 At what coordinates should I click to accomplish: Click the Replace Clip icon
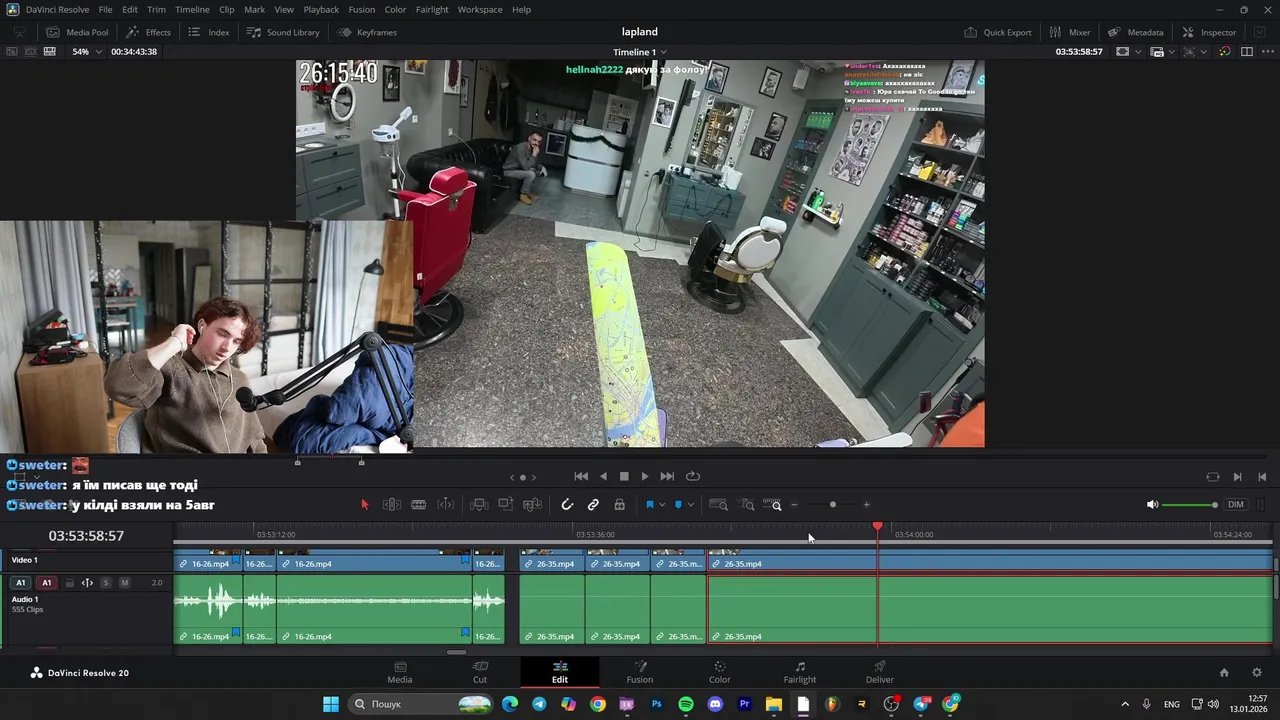coord(533,505)
